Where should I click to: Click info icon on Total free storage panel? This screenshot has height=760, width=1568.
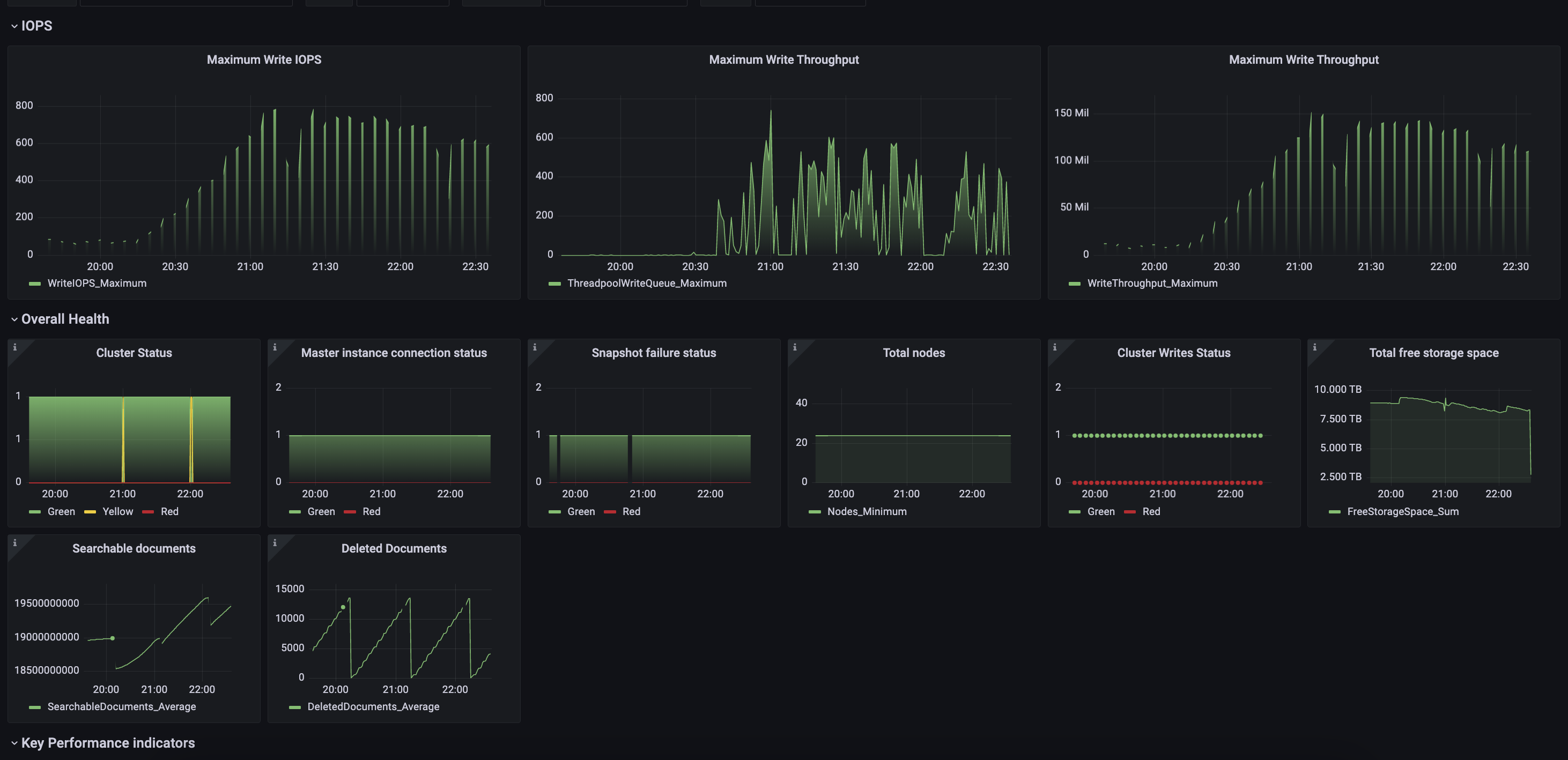click(1314, 347)
